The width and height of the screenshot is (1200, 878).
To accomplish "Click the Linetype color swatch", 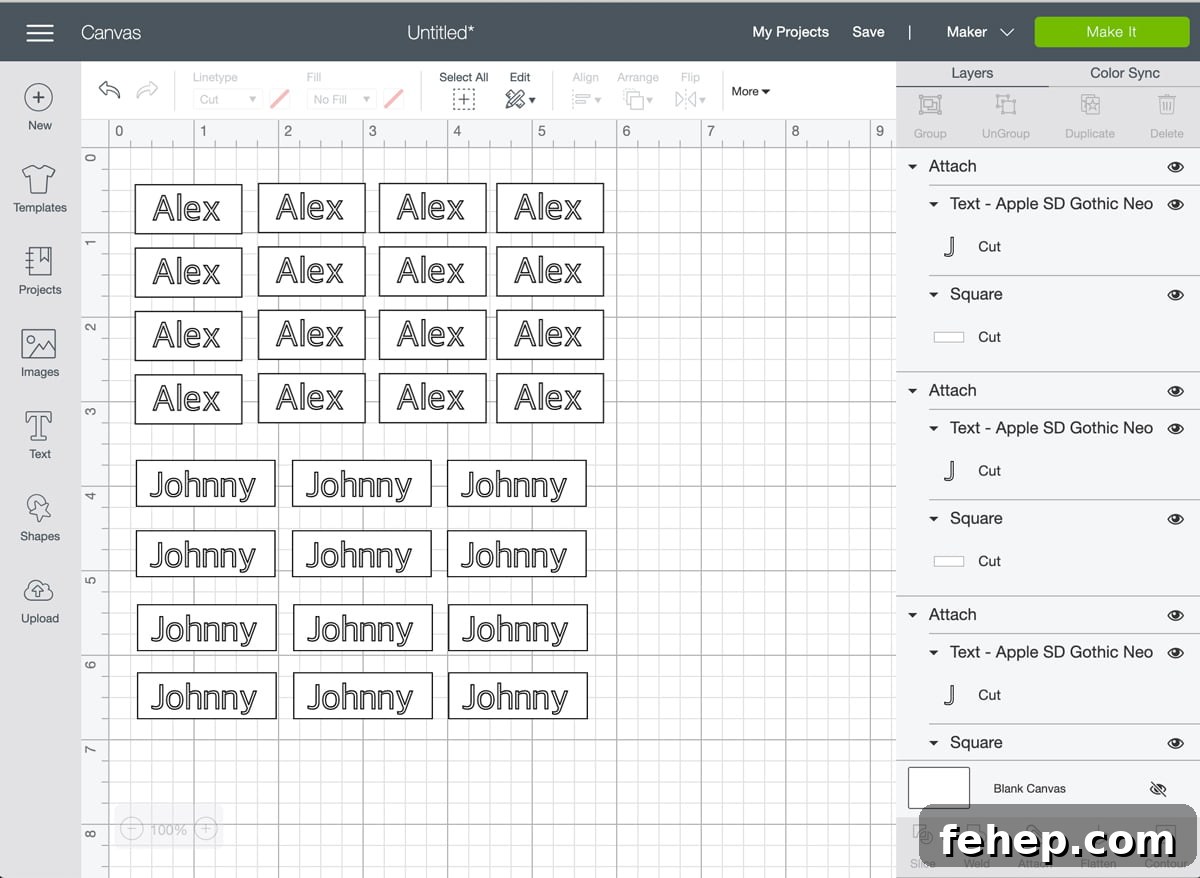I will click(x=280, y=99).
